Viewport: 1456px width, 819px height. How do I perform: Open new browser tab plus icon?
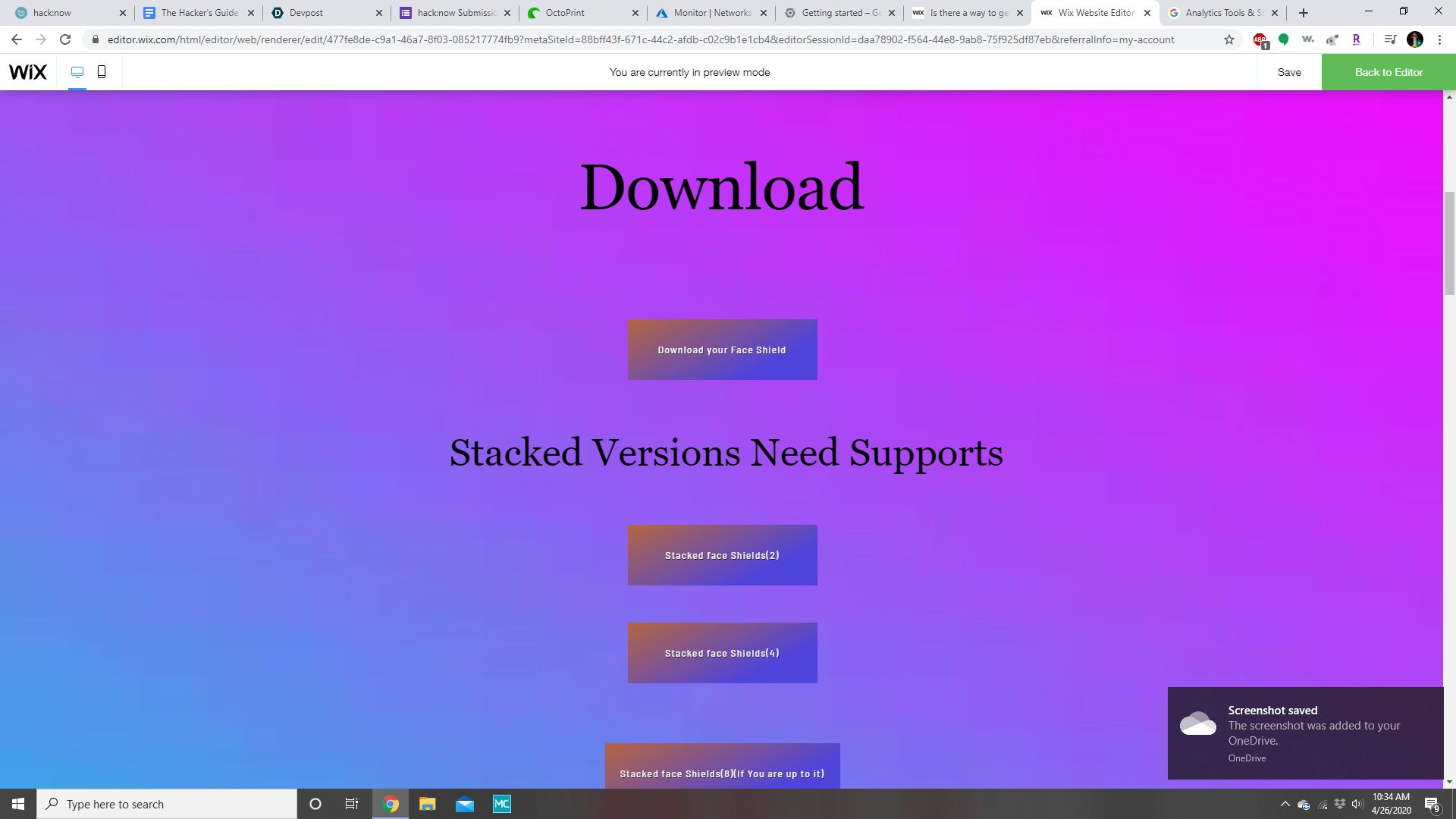pyautogui.click(x=1304, y=13)
